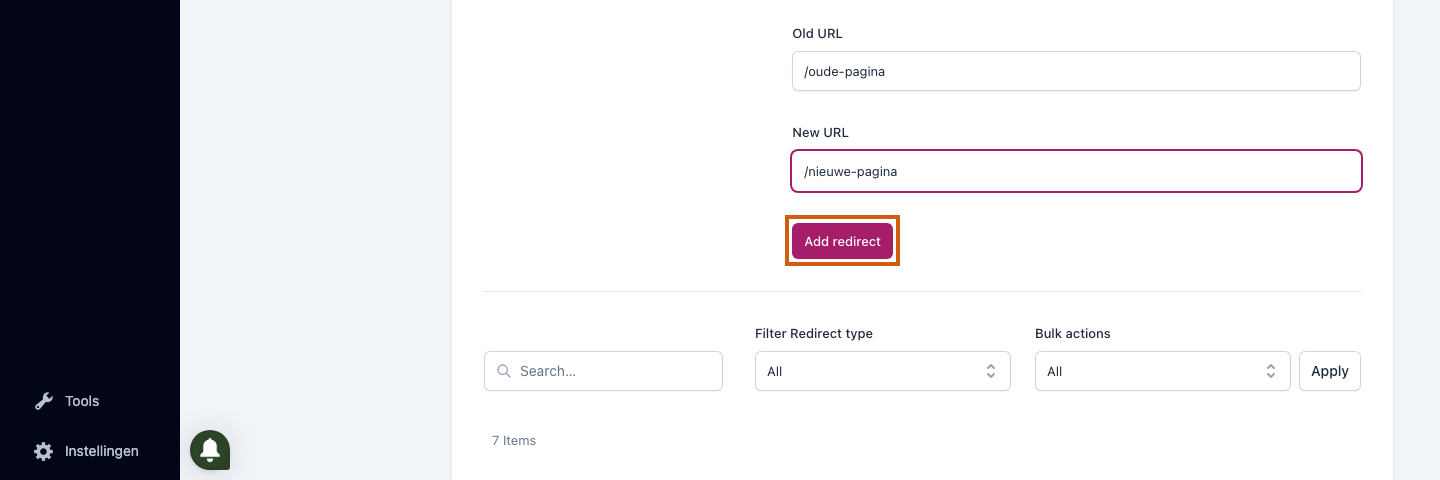
Task: Click the New URL field label
Action: pos(820,133)
